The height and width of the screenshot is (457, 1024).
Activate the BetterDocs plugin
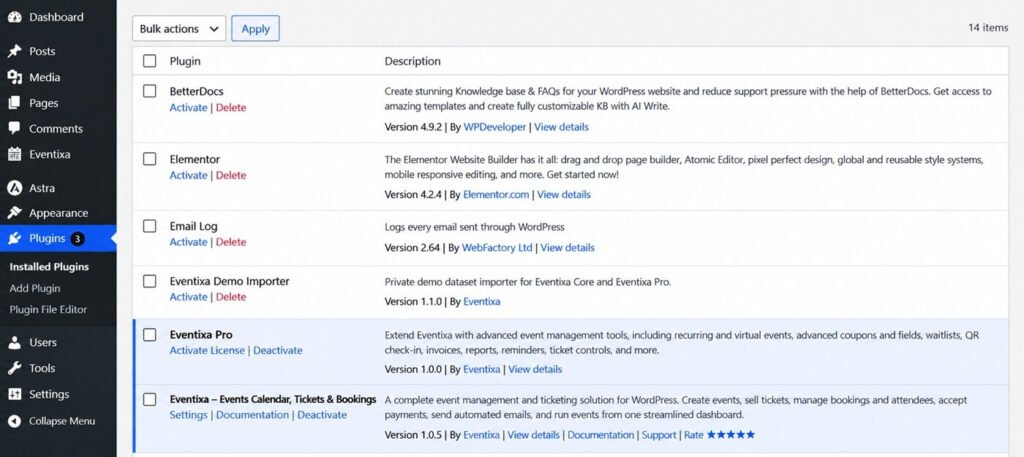click(188, 108)
